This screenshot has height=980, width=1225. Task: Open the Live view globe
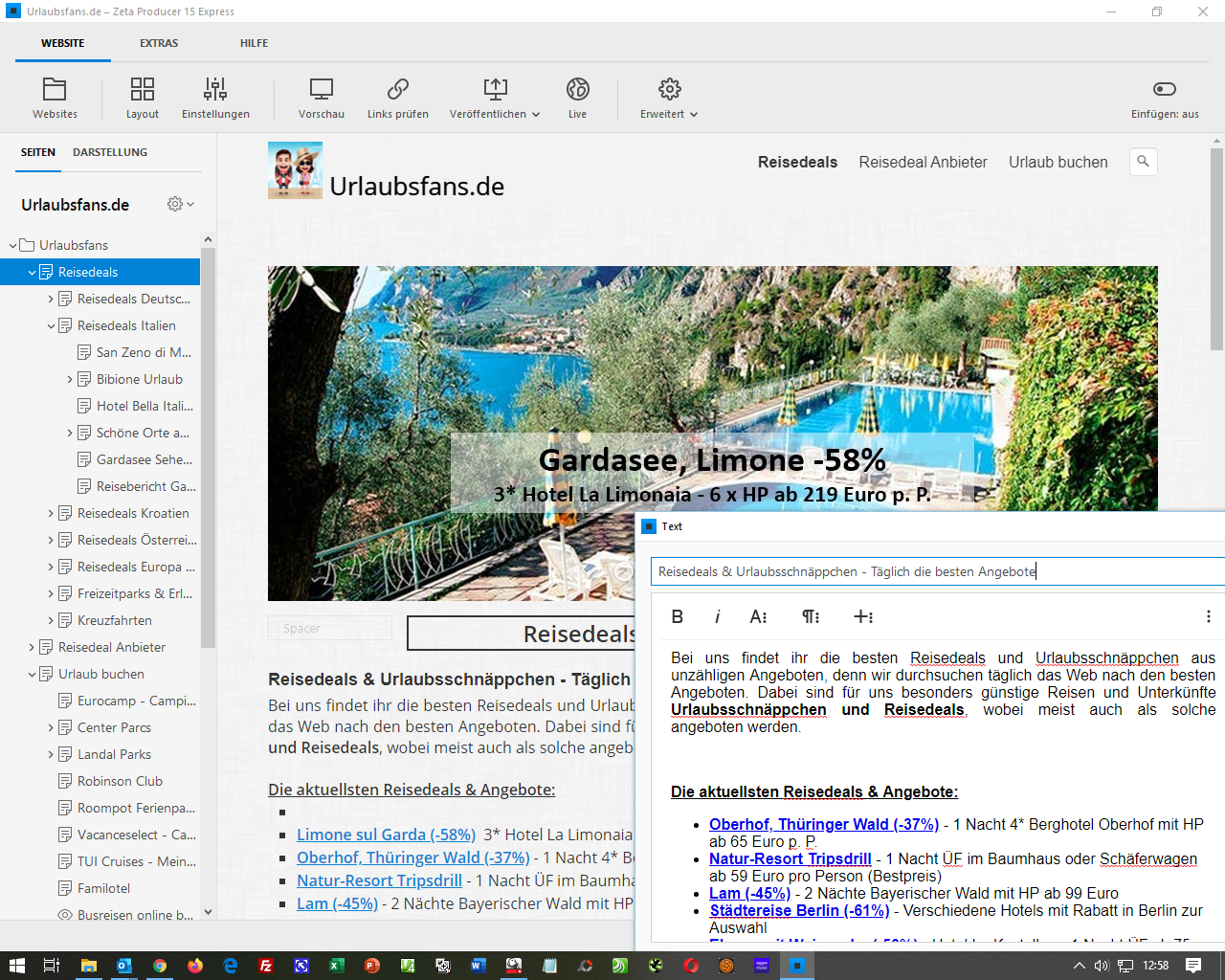click(577, 90)
